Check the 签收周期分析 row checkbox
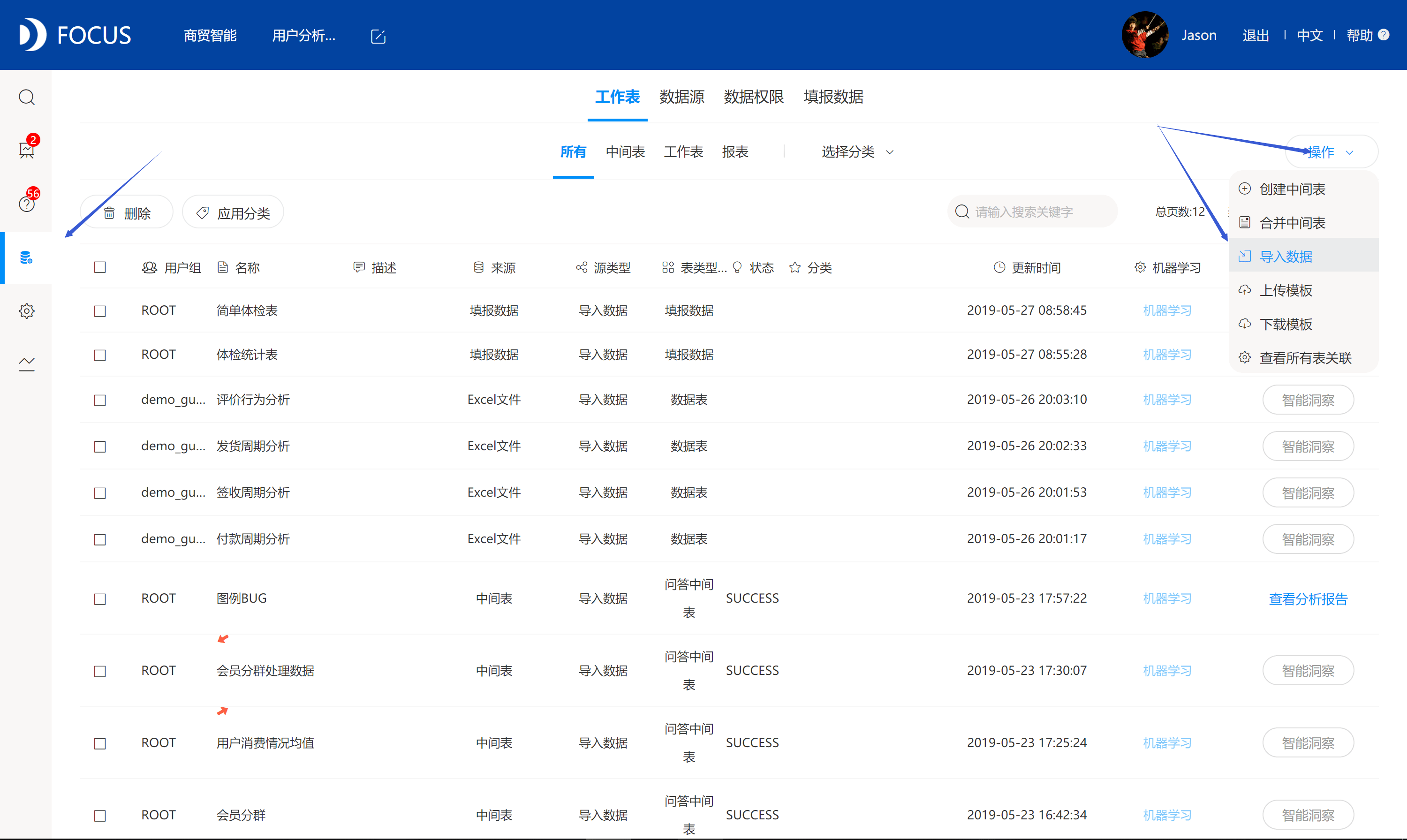The width and height of the screenshot is (1407, 840). (100, 493)
